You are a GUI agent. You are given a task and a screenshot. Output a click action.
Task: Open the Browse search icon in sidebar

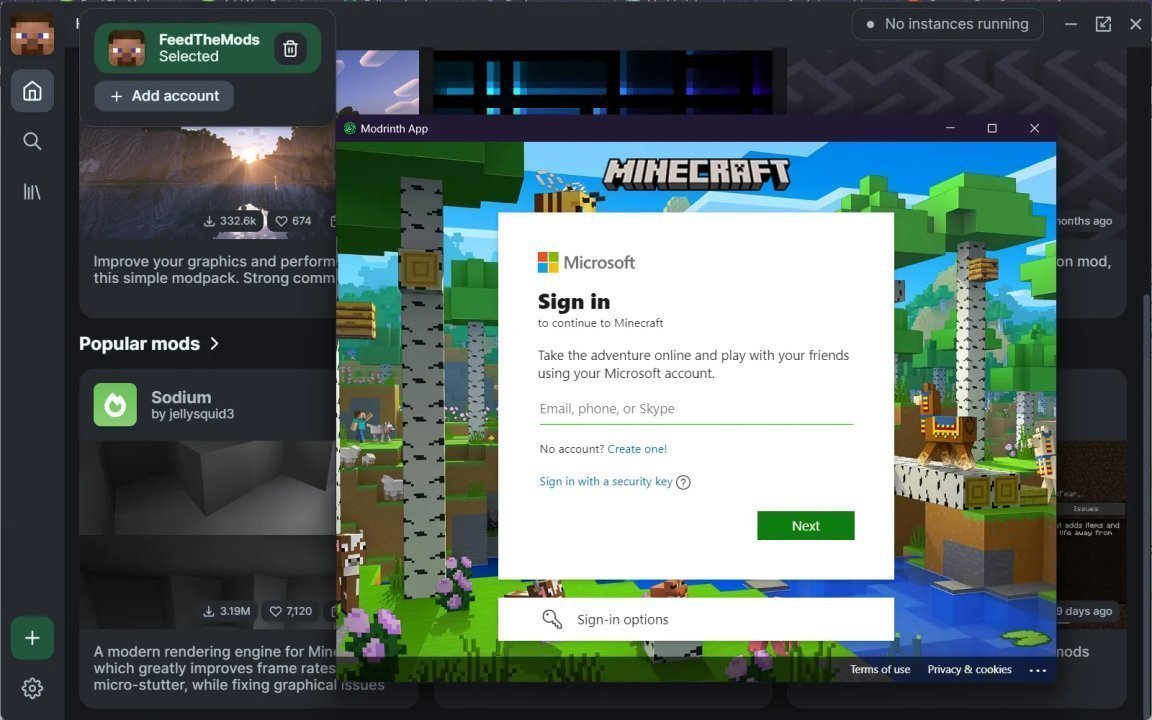(x=32, y=141)
